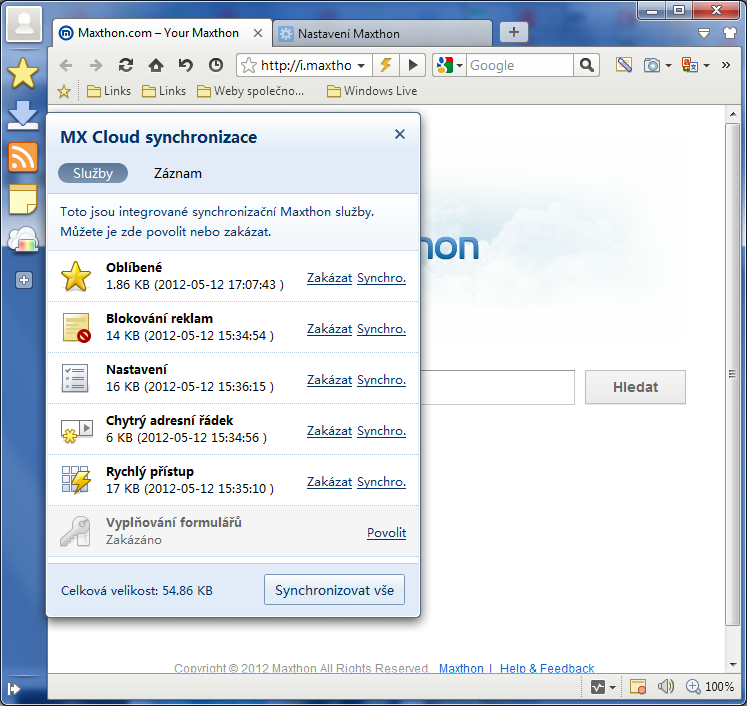747x706 pixels.
Task: Enable Vyplňování formulářů via Povolit
Action: click(x=386, y=533)
